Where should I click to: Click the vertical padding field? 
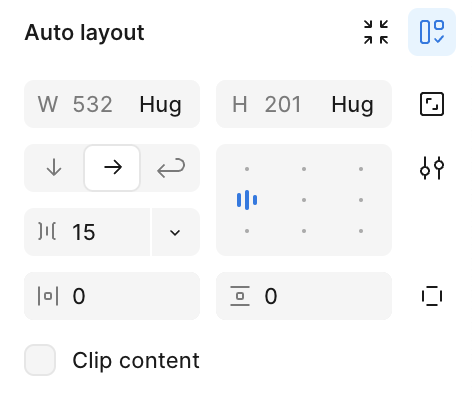pyautogui.click(x=304, y=296)
